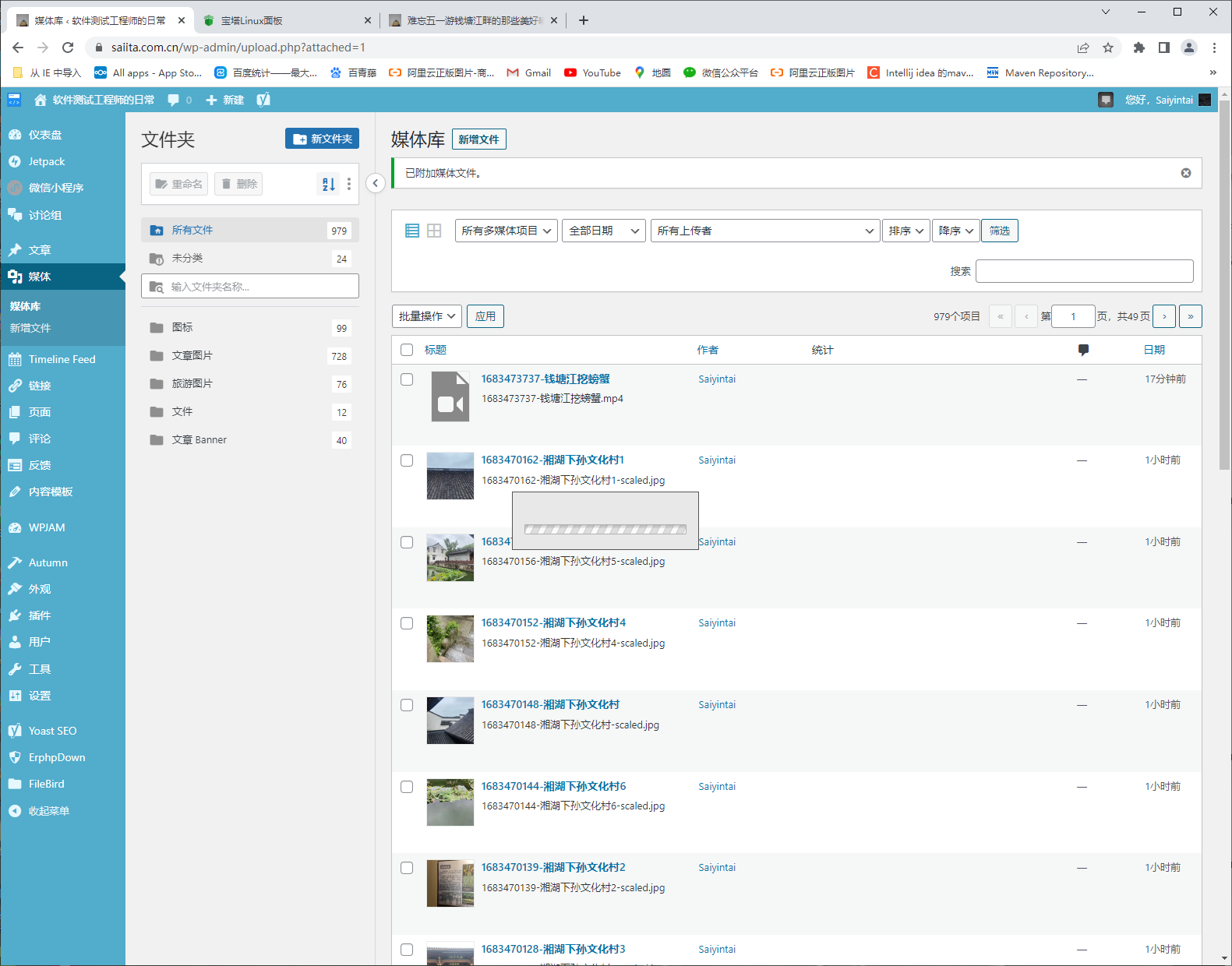Switch media library to grid view

click(434, 231)
